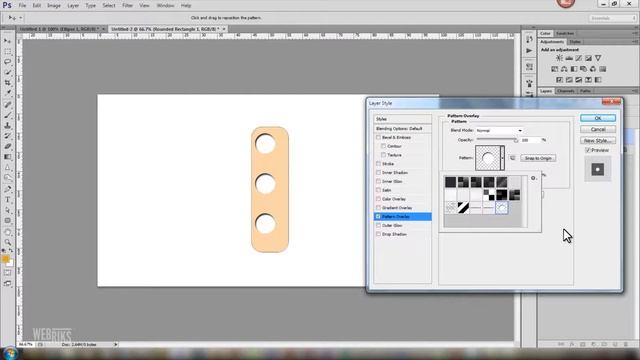This screenshot has width=640, height=360.
Task: Select the Clone Stamp tool
Action: pos(7,126)
